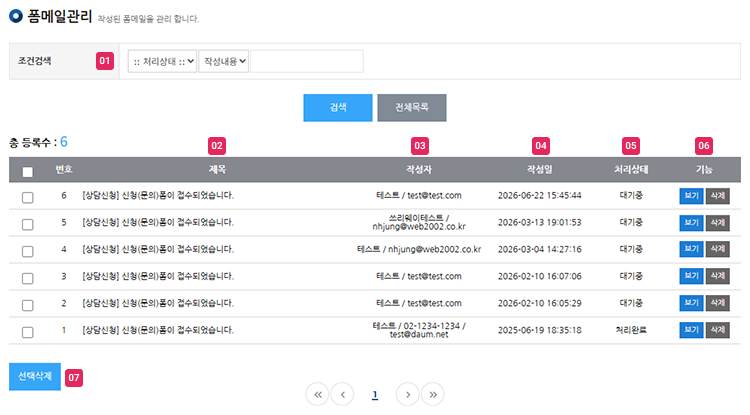Screen dimensions: 750x415
Task: Click author '쓰리웨이테스트 / nhjung@web2002.co.kr'
Action: coord(419,222)
